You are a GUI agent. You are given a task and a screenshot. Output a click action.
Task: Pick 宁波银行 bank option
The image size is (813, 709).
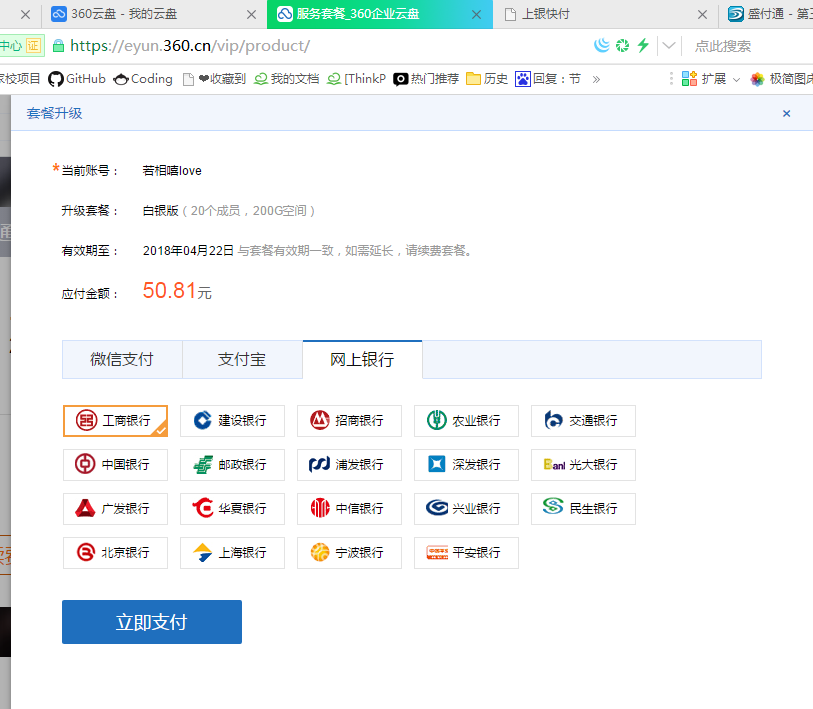tap(349, 553)
